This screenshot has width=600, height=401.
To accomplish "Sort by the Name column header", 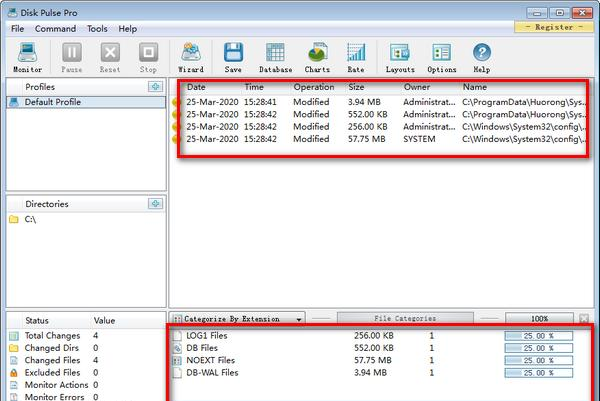I will (x=475, y=87).
